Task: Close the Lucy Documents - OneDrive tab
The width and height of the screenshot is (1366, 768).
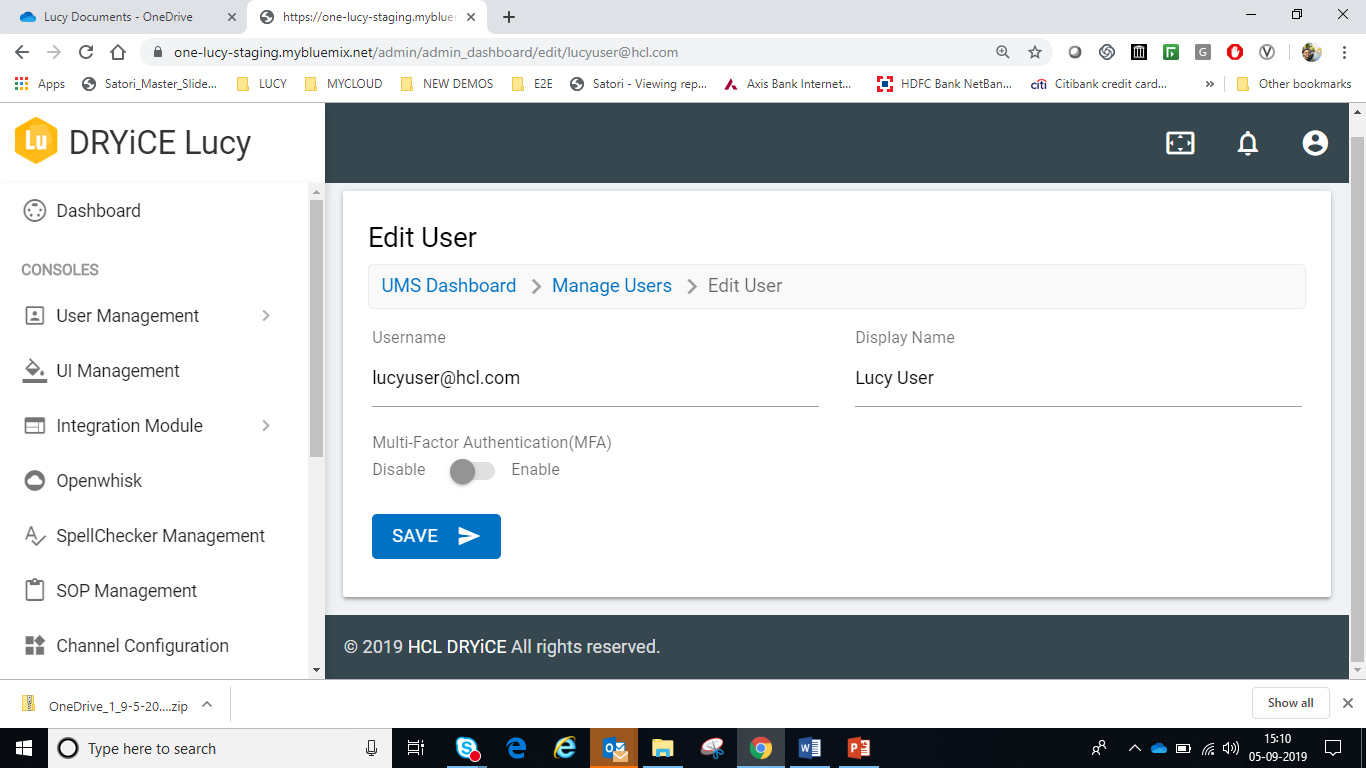Action: point(232,17)
